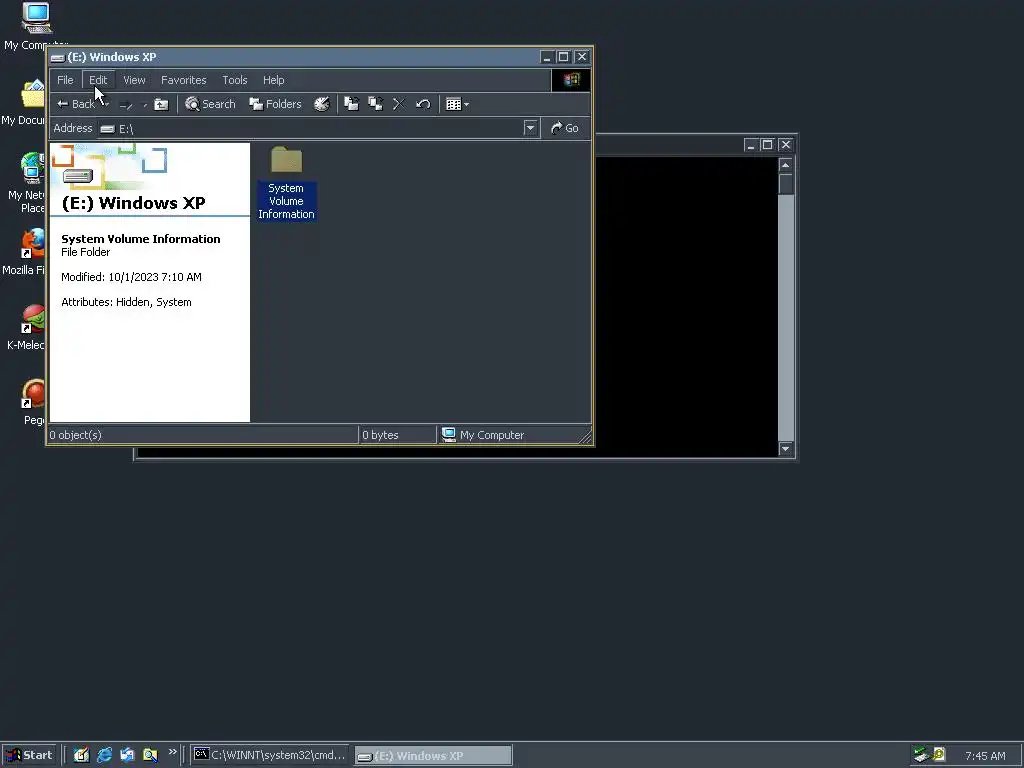Click the Copy To toolbar icon
Screen dimensions: 1024x768
point(376,104)
